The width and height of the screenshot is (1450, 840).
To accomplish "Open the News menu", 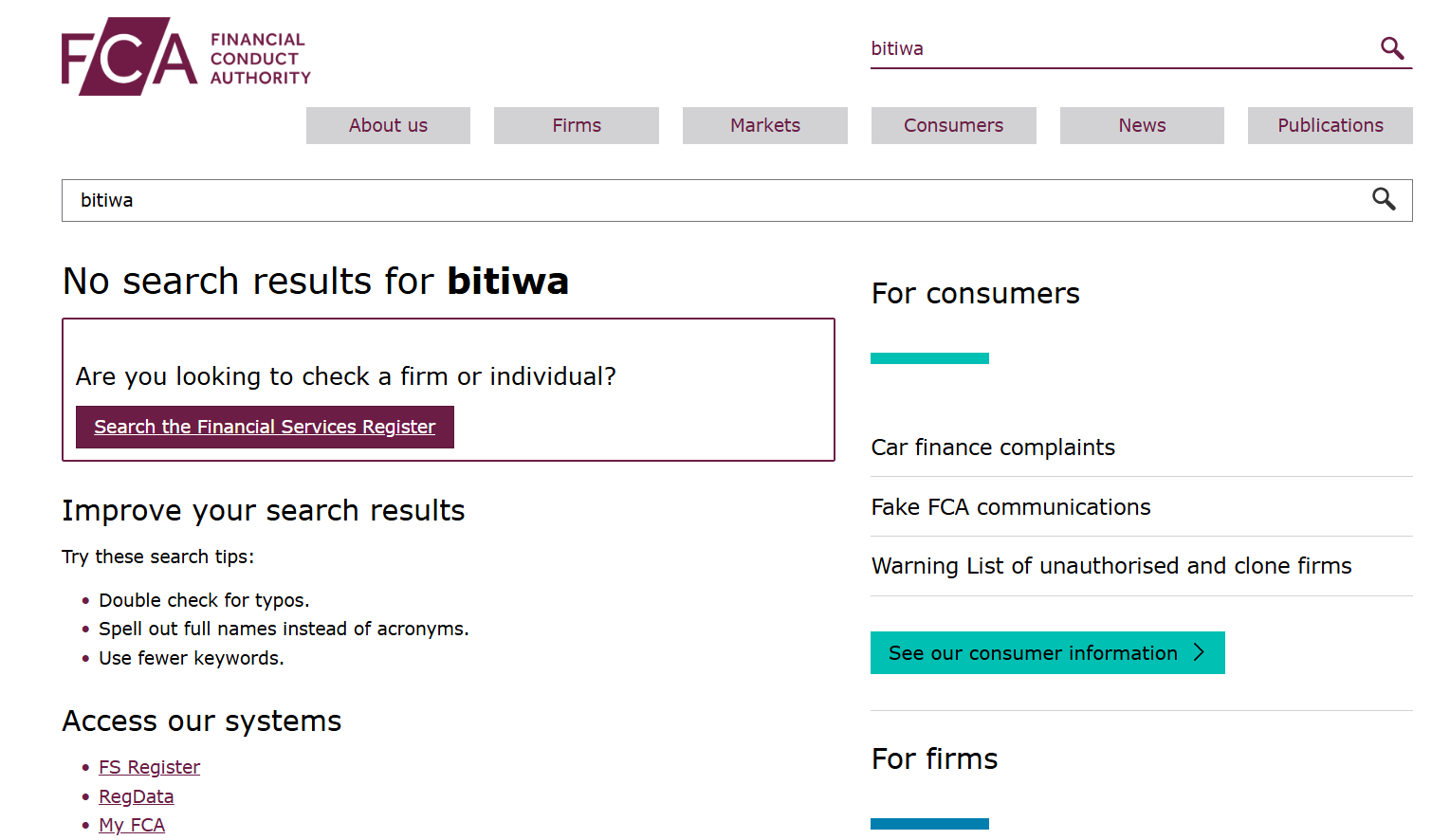I will (1142, 125).
